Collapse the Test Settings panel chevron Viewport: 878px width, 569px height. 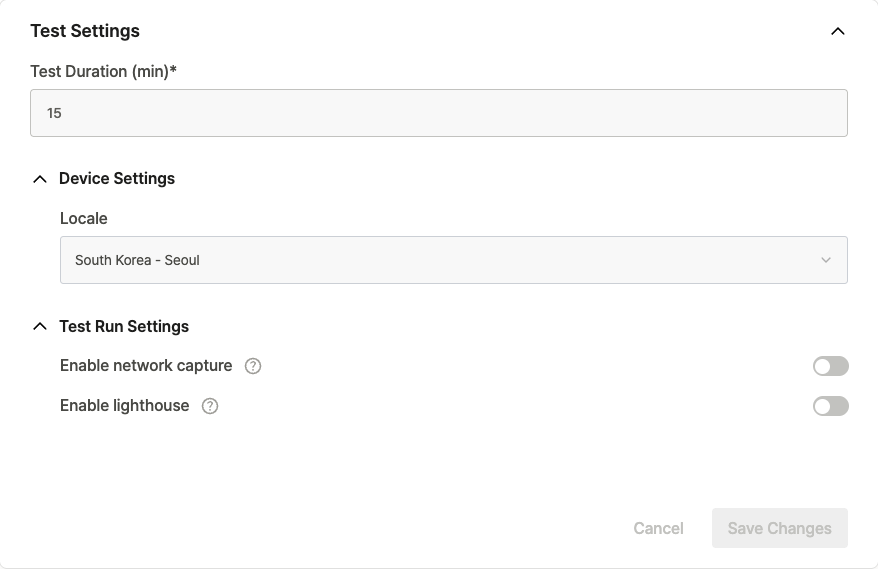tap(838, 31)
